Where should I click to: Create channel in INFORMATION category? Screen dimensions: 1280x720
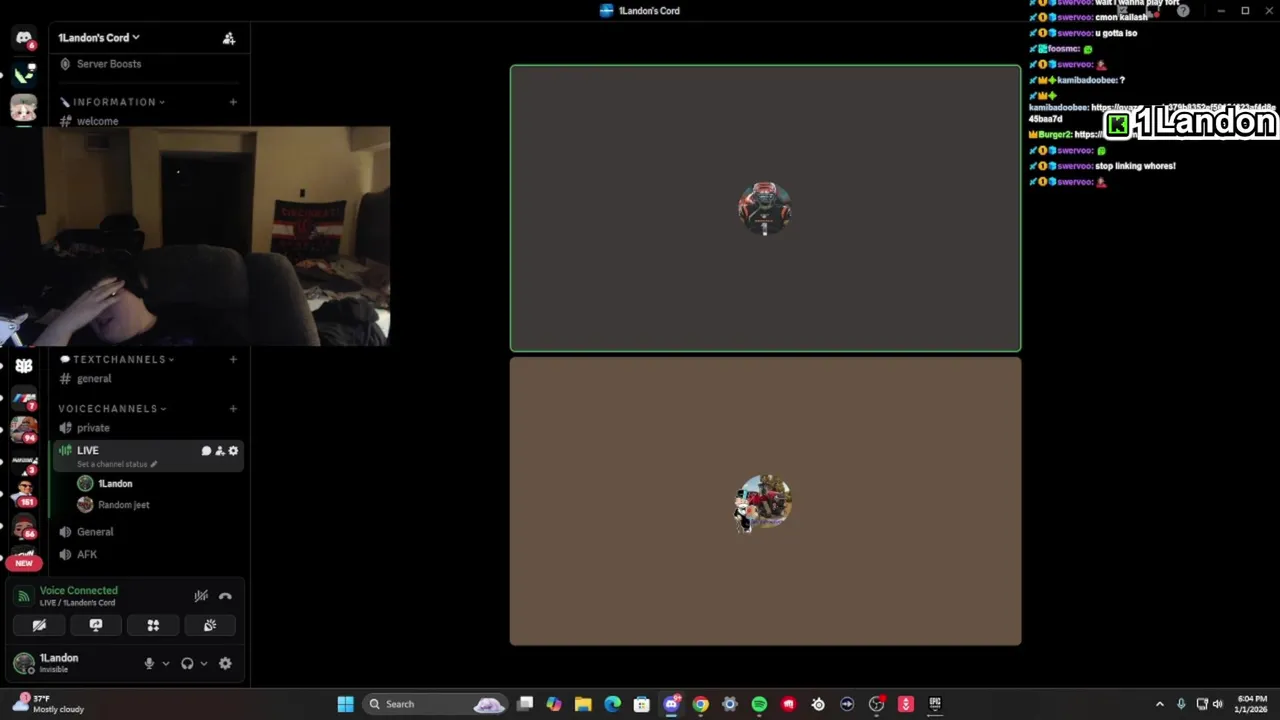tap(233, 102)
